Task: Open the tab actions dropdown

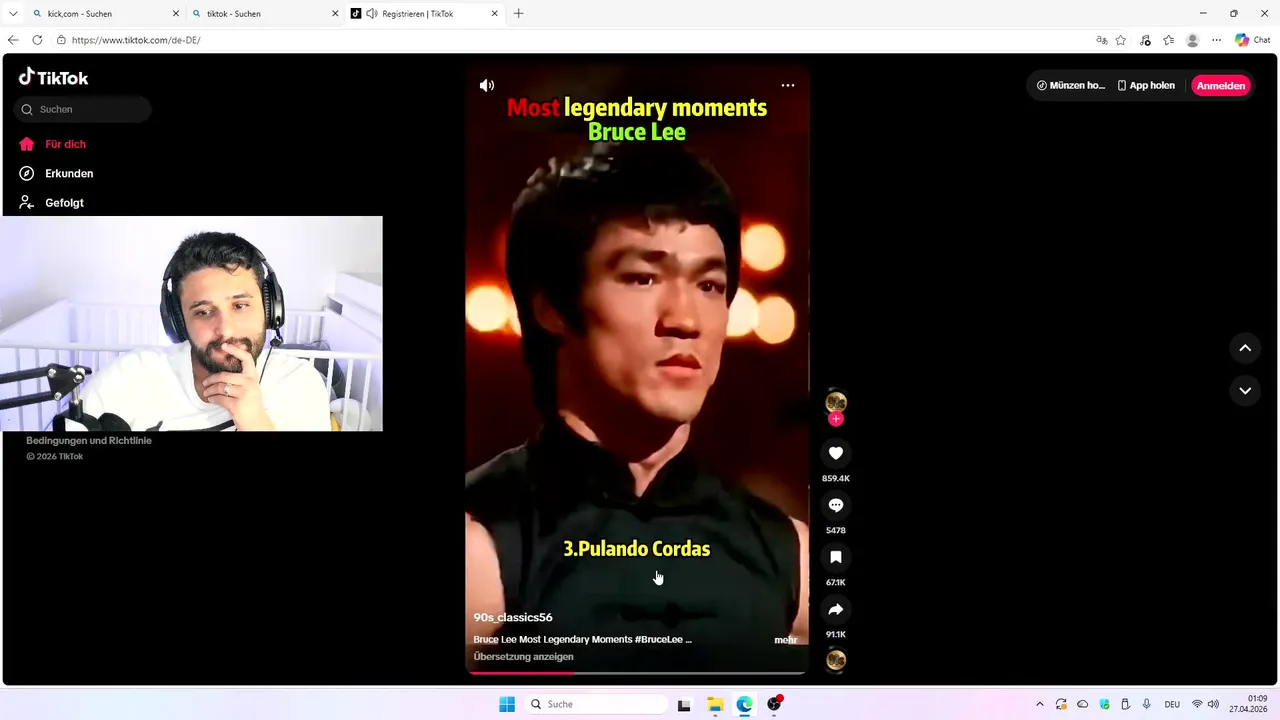Action: tap(13, 14)
